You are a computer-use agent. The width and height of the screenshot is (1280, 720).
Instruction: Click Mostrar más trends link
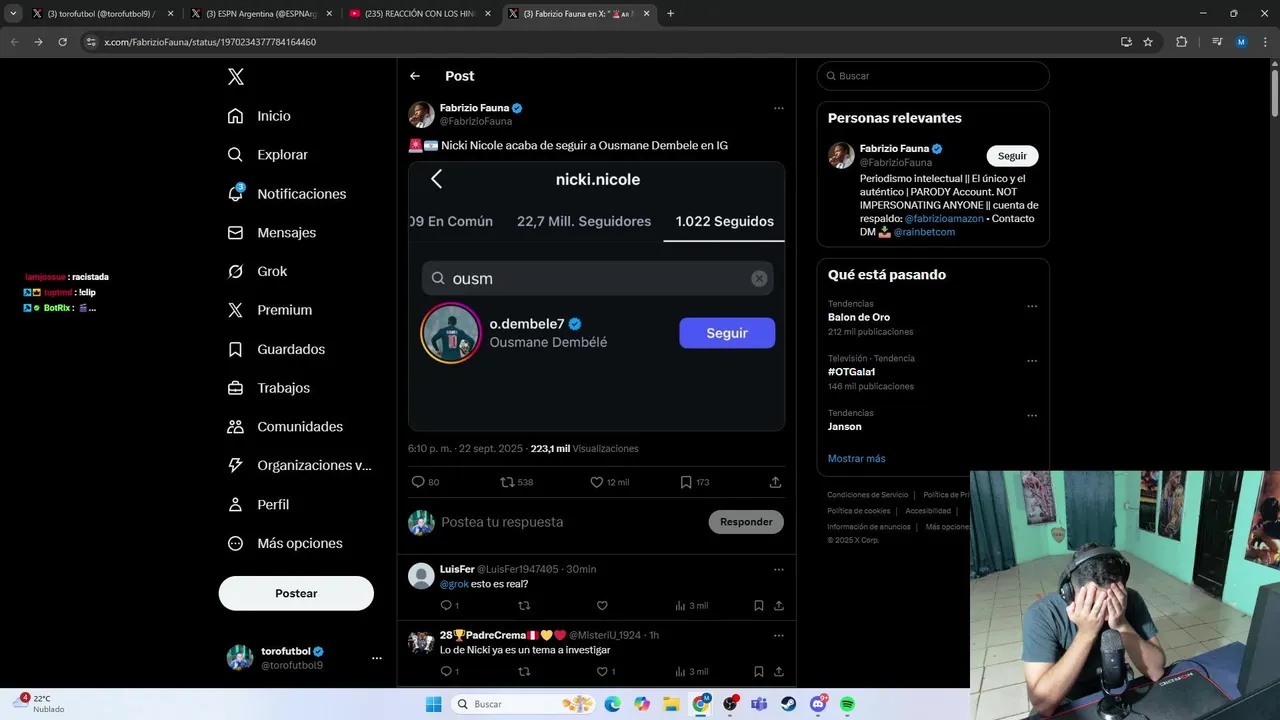point(857,458)
